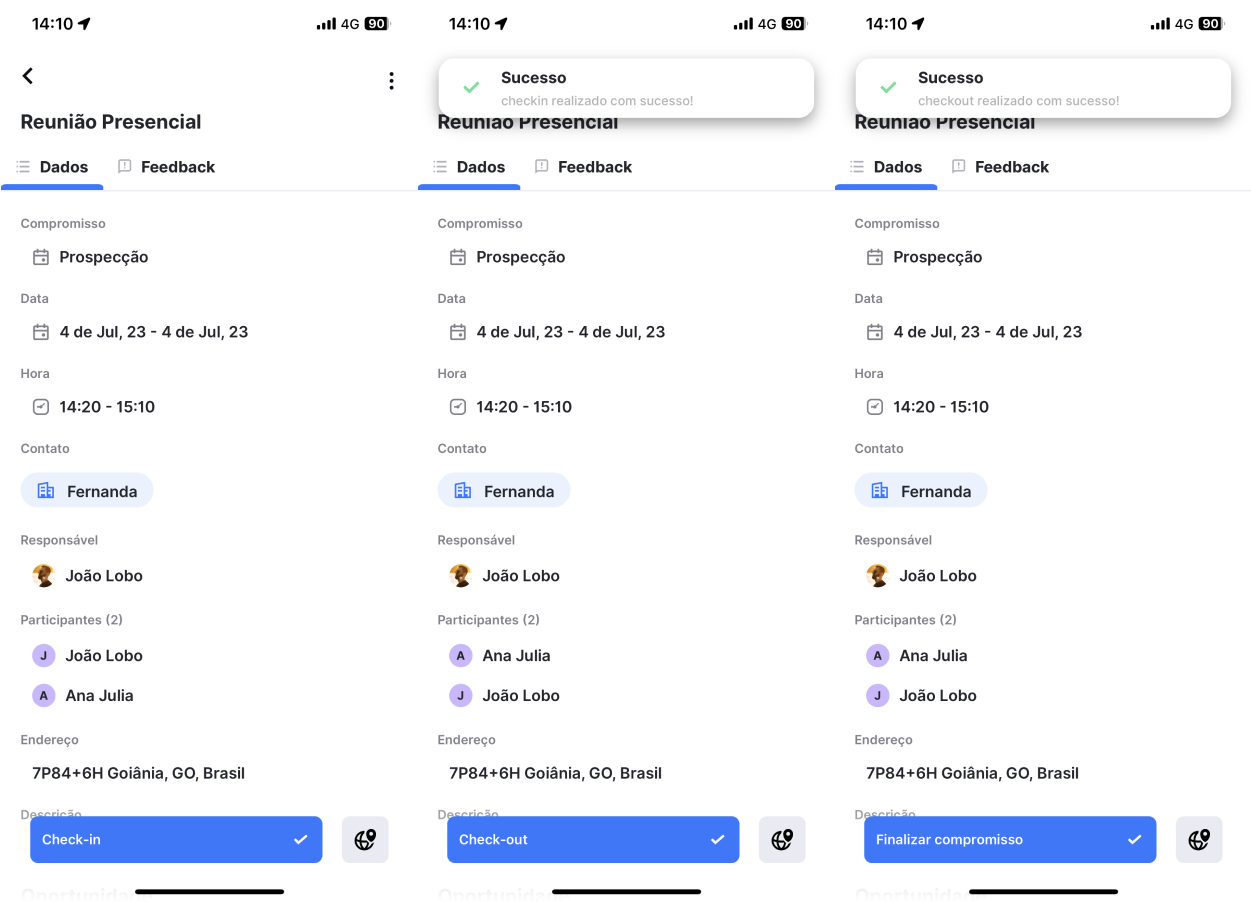The image size is (1251, 902).
Task: Tap the green checkmark in checkin success toast
Action: coord(471,88)
